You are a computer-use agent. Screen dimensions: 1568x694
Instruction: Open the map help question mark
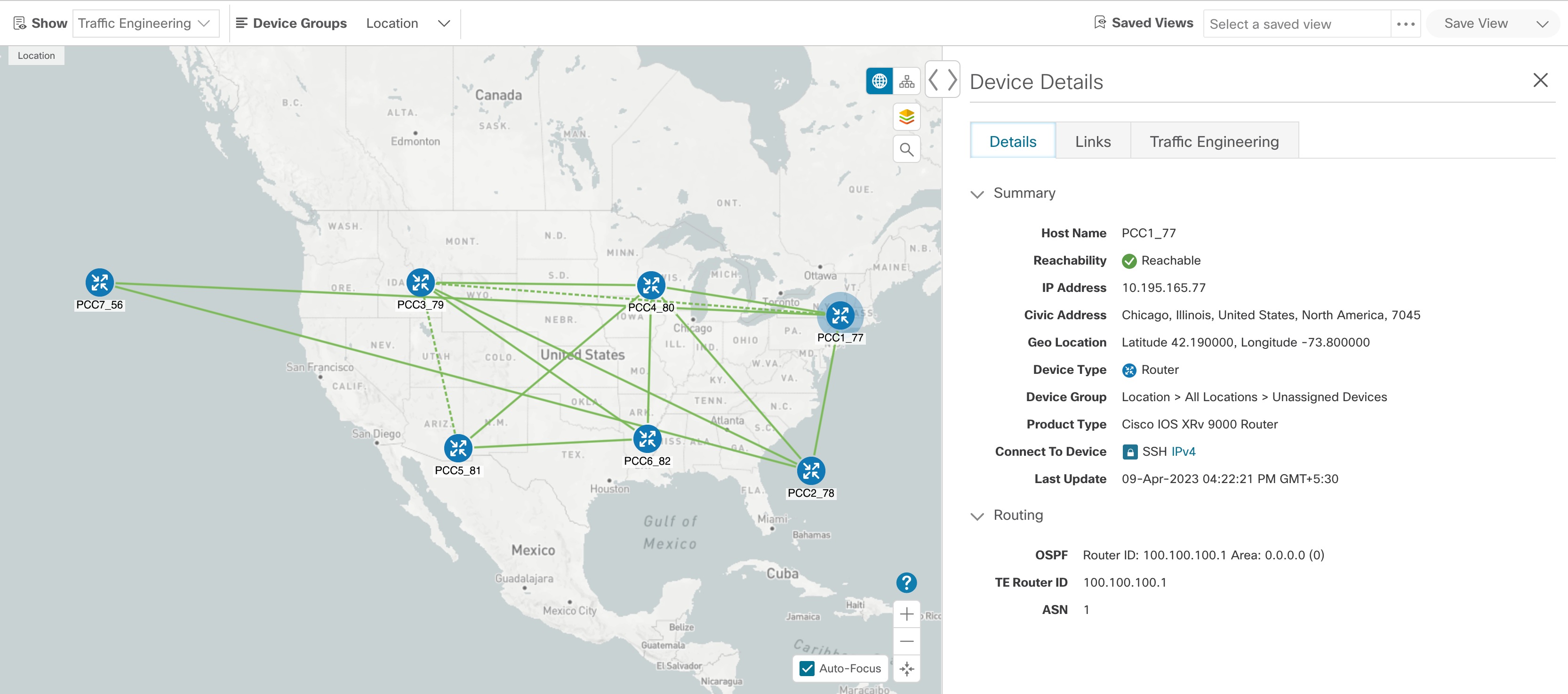point(906,582)
